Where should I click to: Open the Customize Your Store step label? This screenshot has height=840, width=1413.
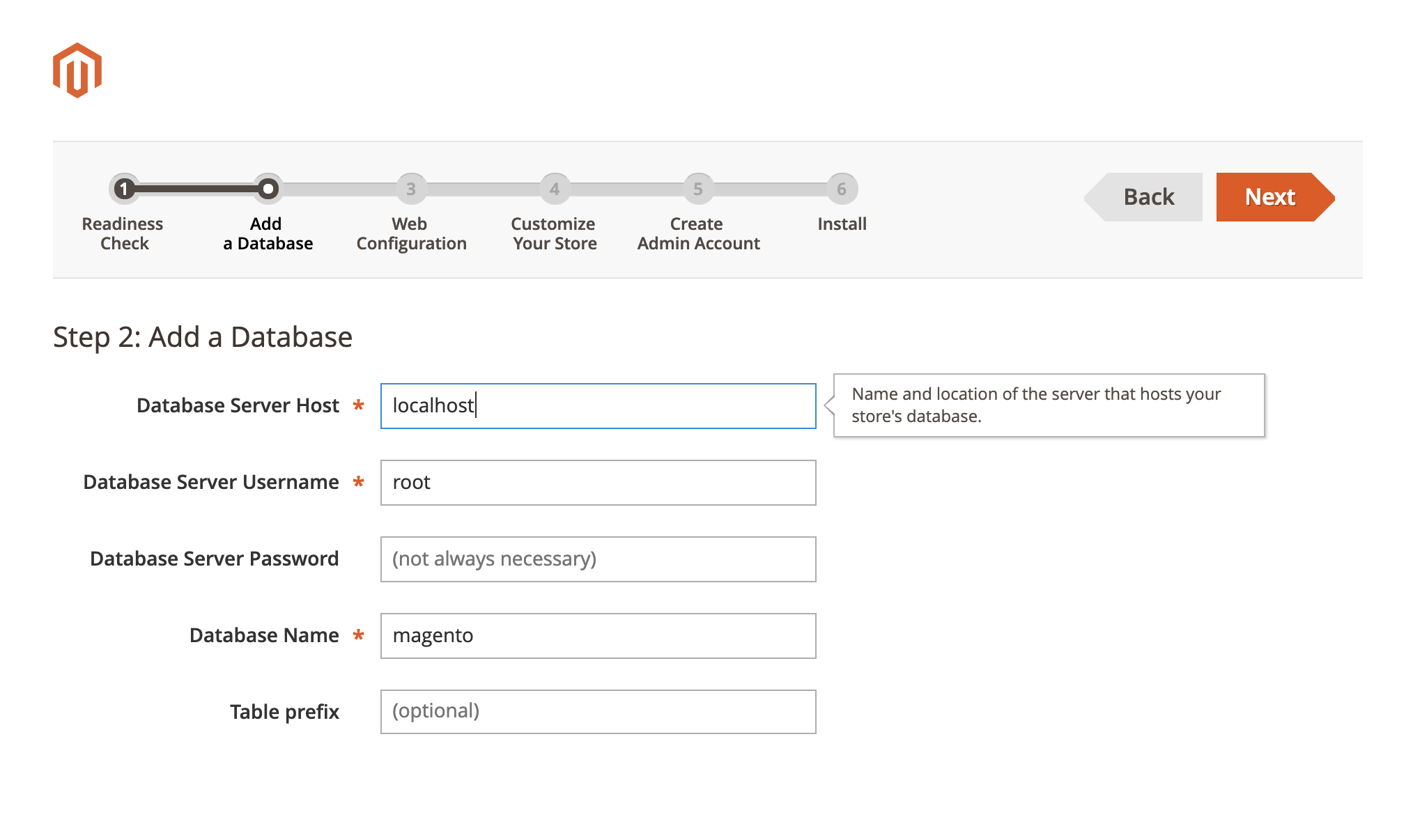pyautogui.click(x=554, y=233)
